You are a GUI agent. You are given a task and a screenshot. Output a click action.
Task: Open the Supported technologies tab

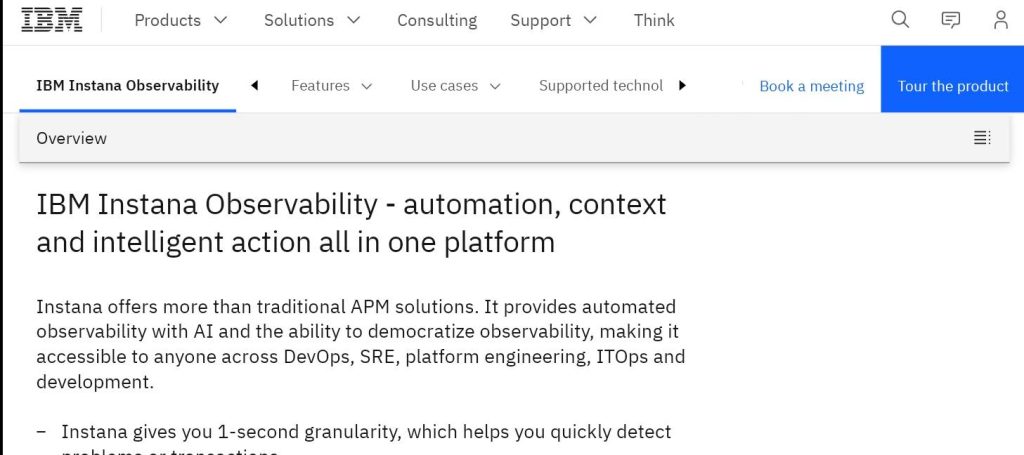(601, 86)
